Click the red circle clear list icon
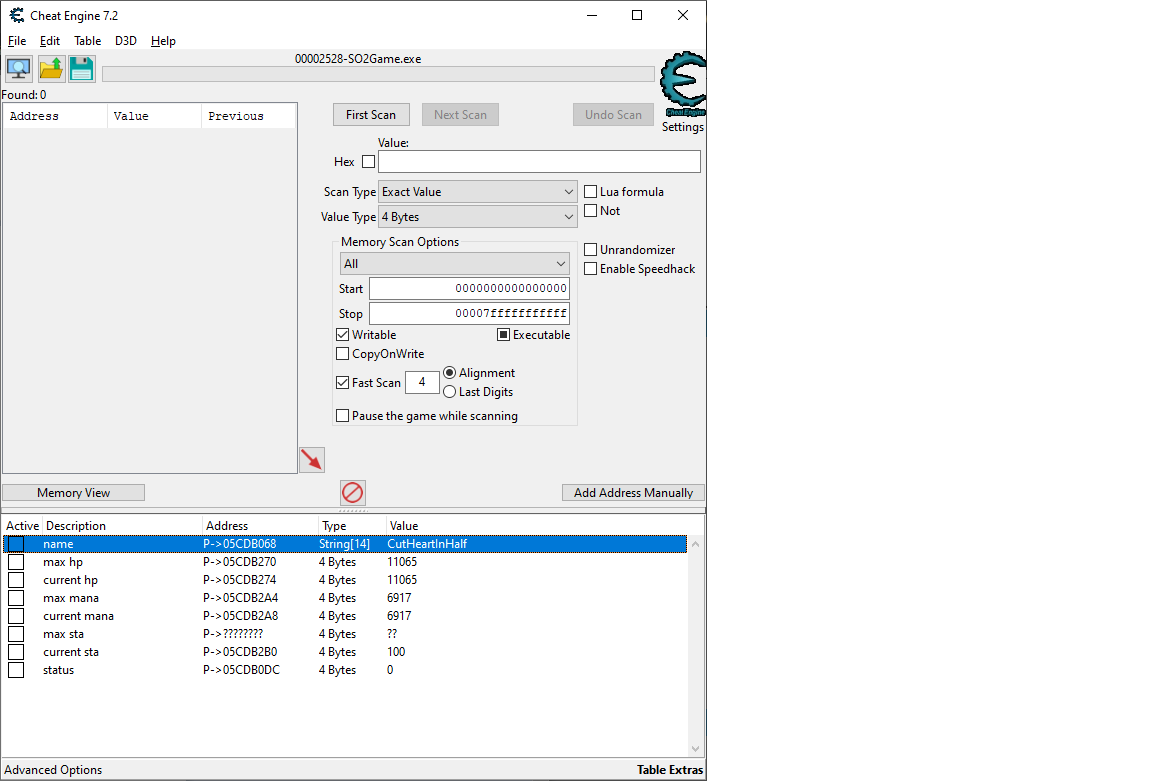The height and width of the screenshot is (781, 1152). point(353,493)
